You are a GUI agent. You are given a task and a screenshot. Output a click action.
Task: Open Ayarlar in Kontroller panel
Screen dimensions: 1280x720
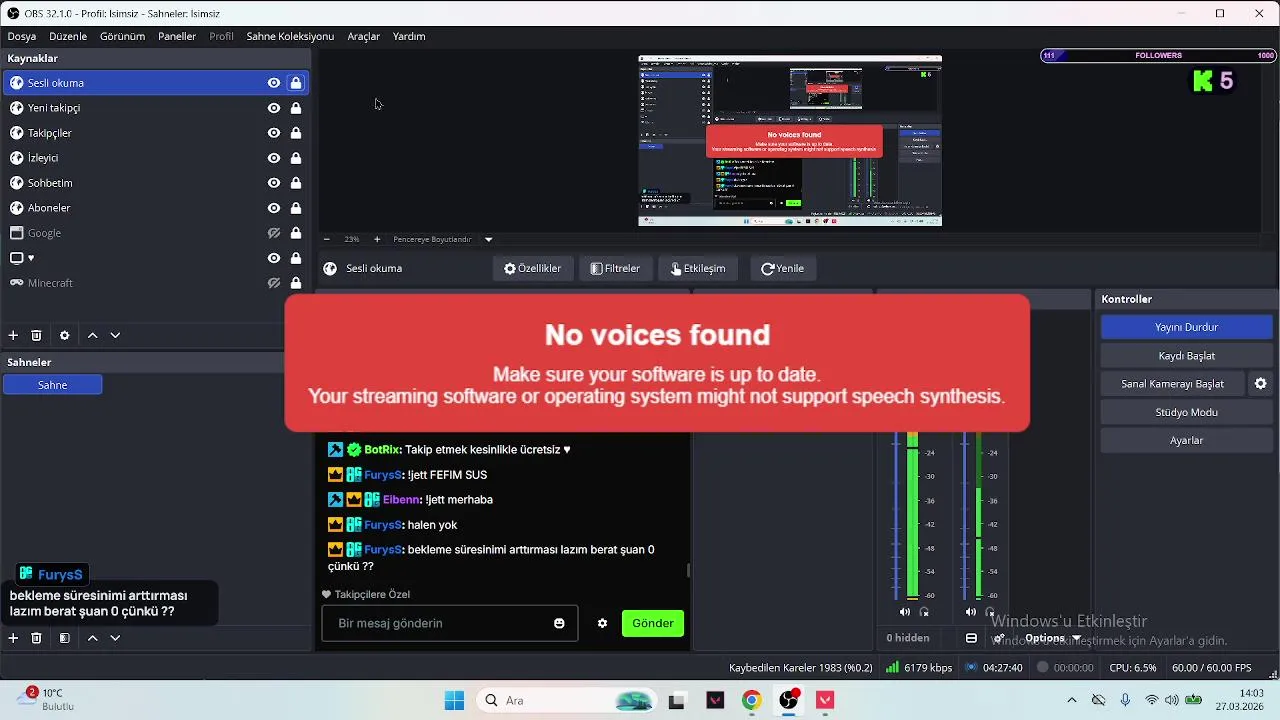coord(1186,440)
